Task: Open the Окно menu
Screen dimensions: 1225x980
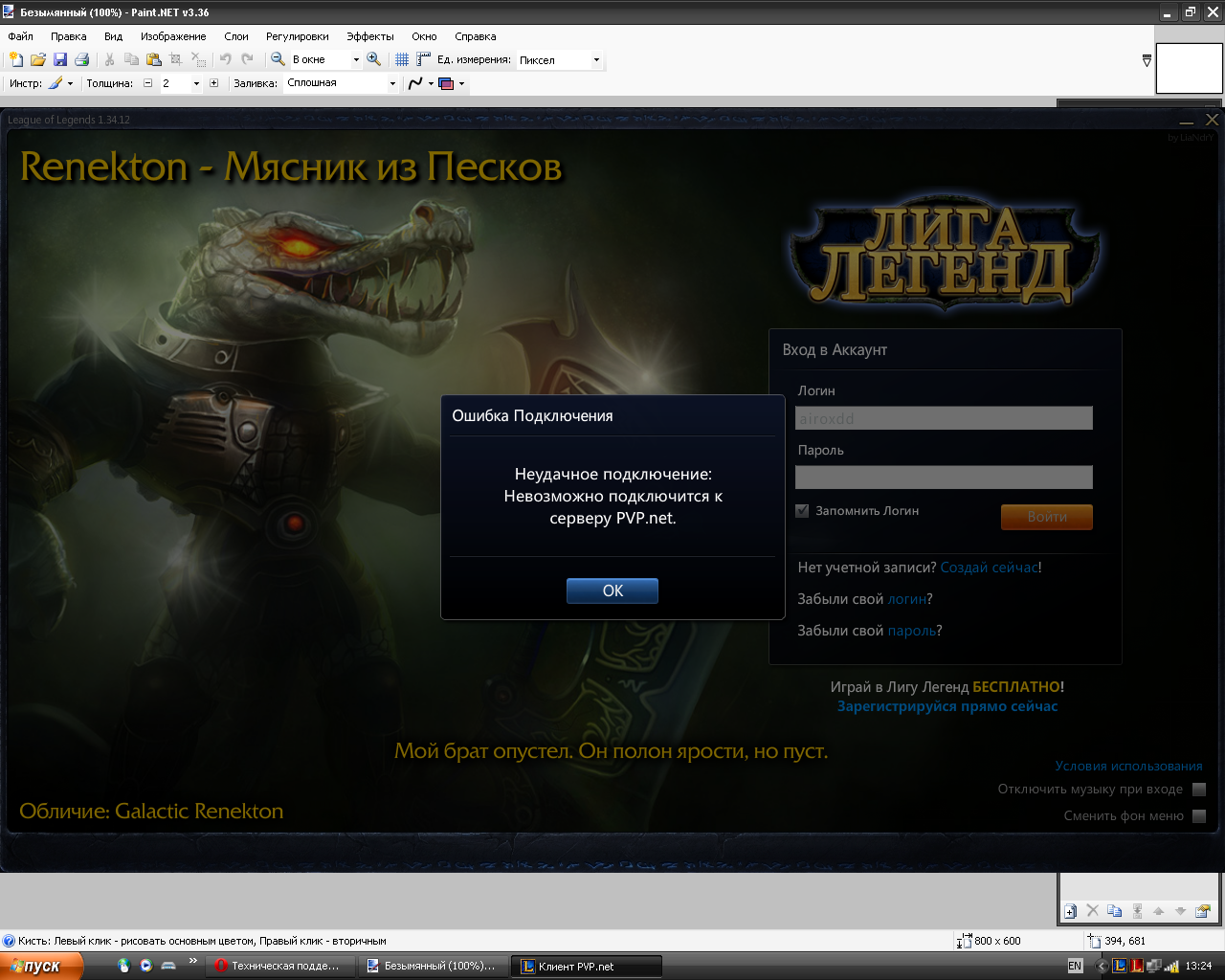Action: click(425, 36)
